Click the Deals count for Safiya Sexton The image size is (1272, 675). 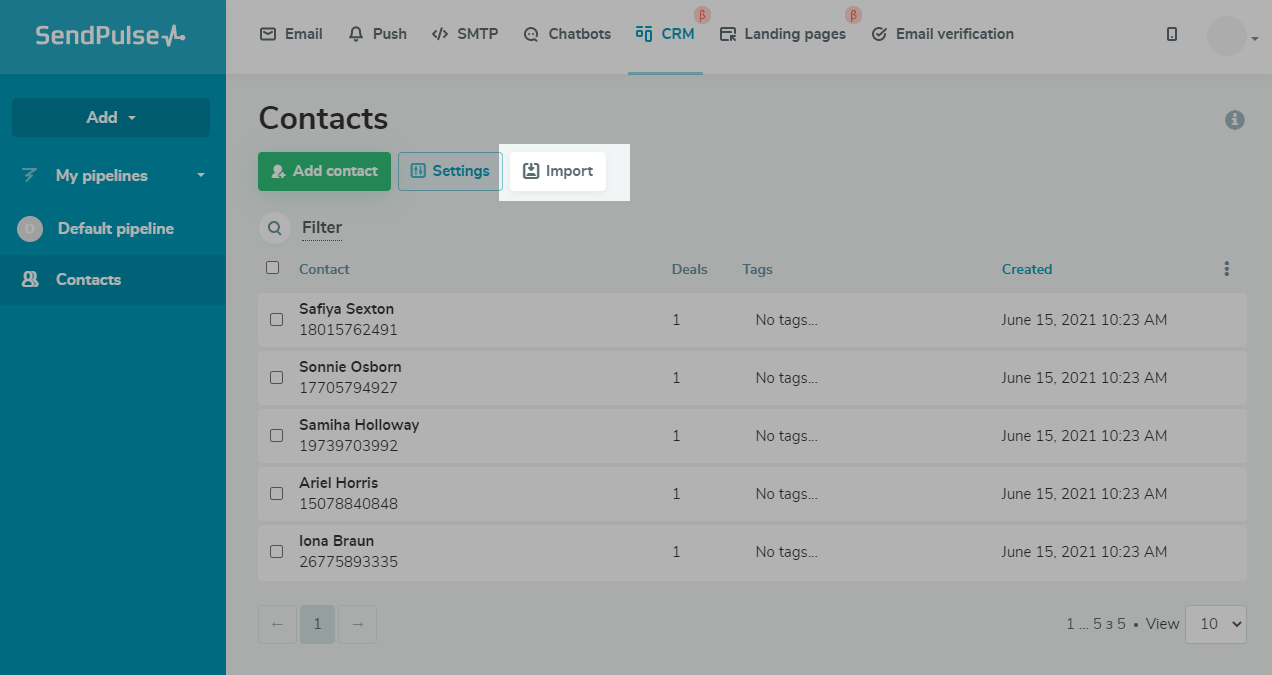676,320
